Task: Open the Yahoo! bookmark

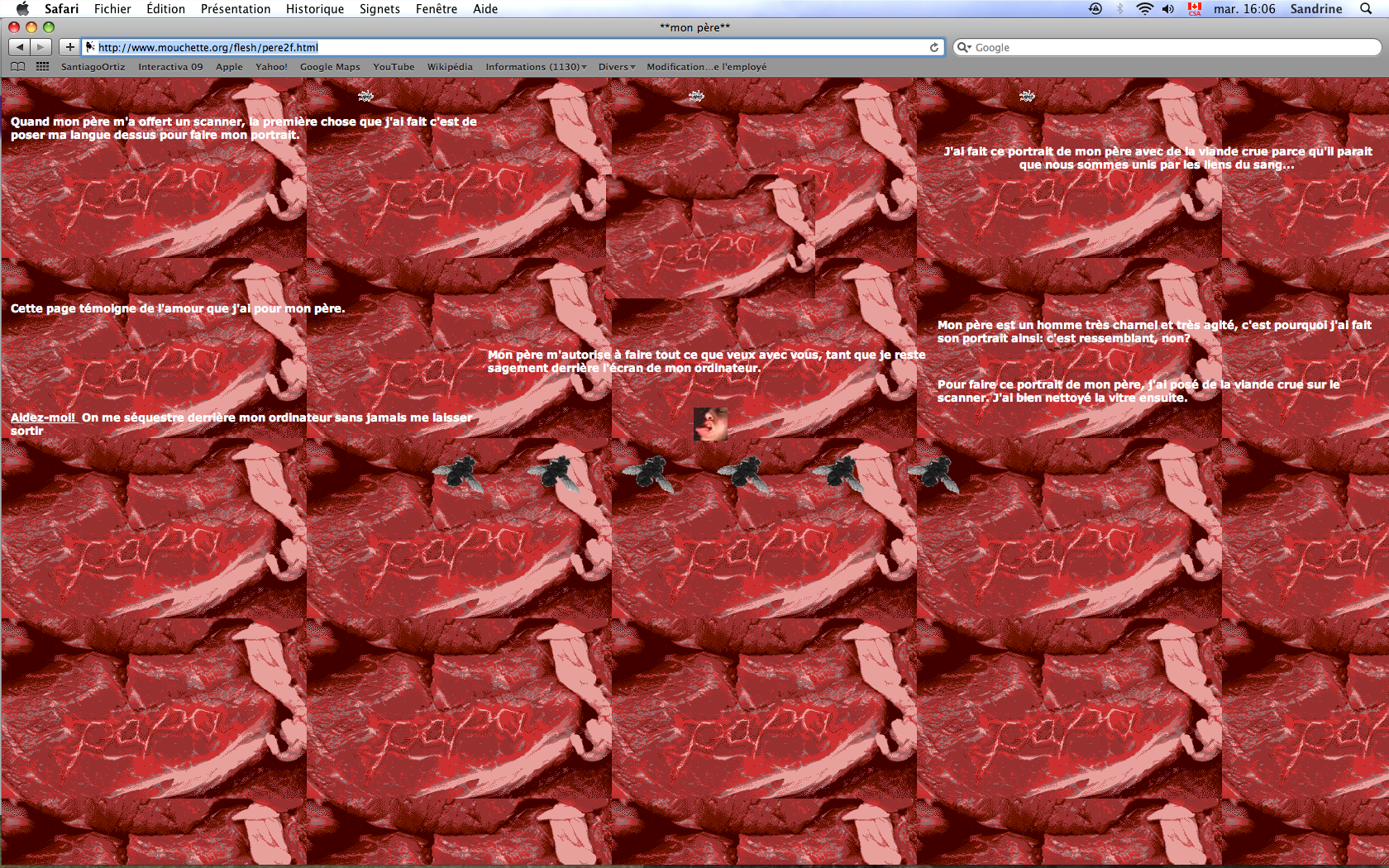Action: tap(271, 67)
